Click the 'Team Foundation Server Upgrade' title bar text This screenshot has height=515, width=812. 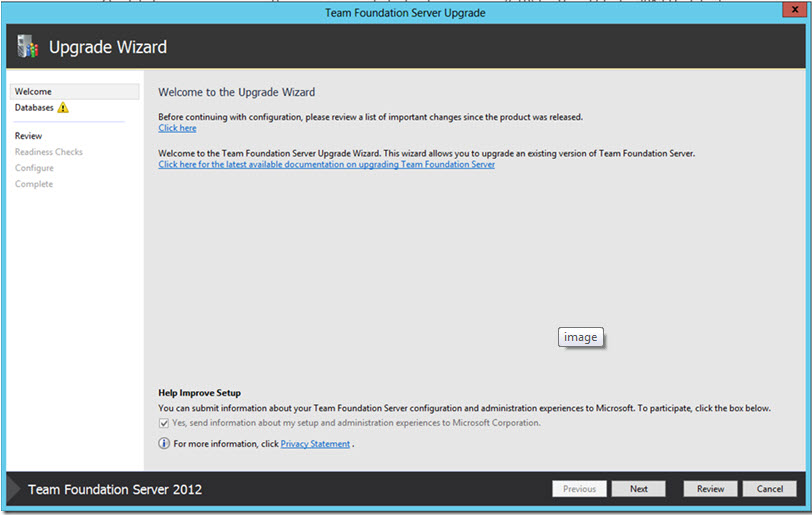pyautogui.click(x=405, y=13)
